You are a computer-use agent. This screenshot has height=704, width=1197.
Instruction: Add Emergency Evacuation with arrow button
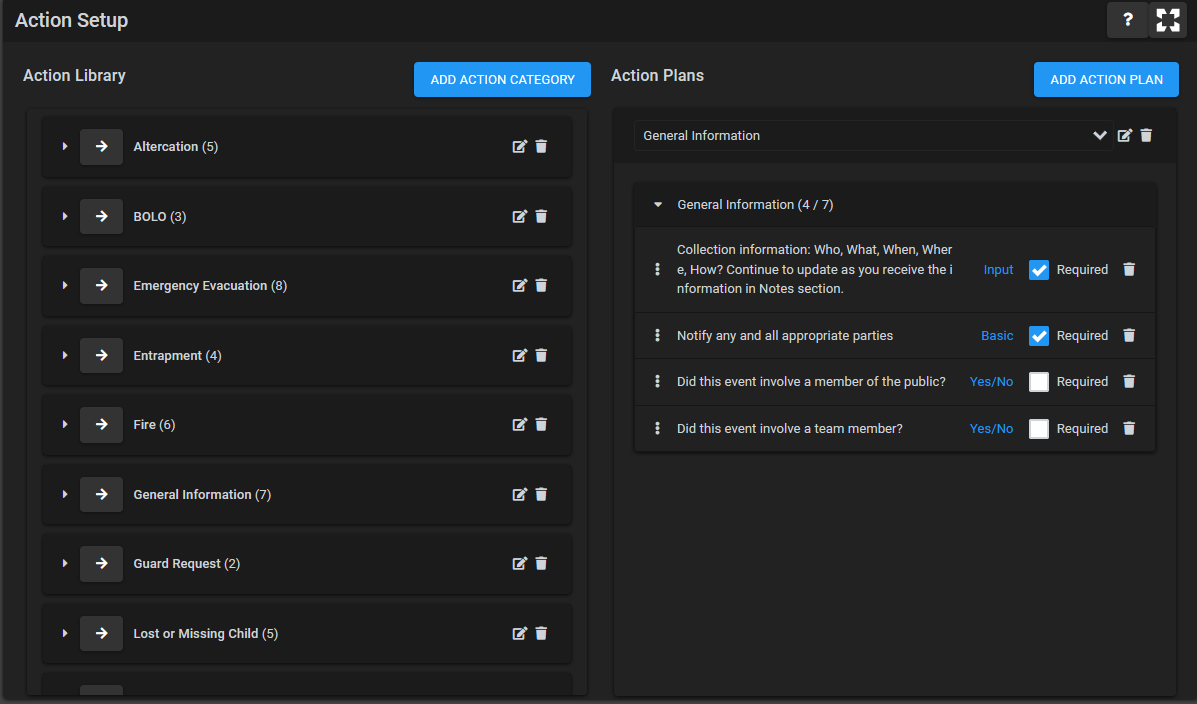(x=102, y=286)
